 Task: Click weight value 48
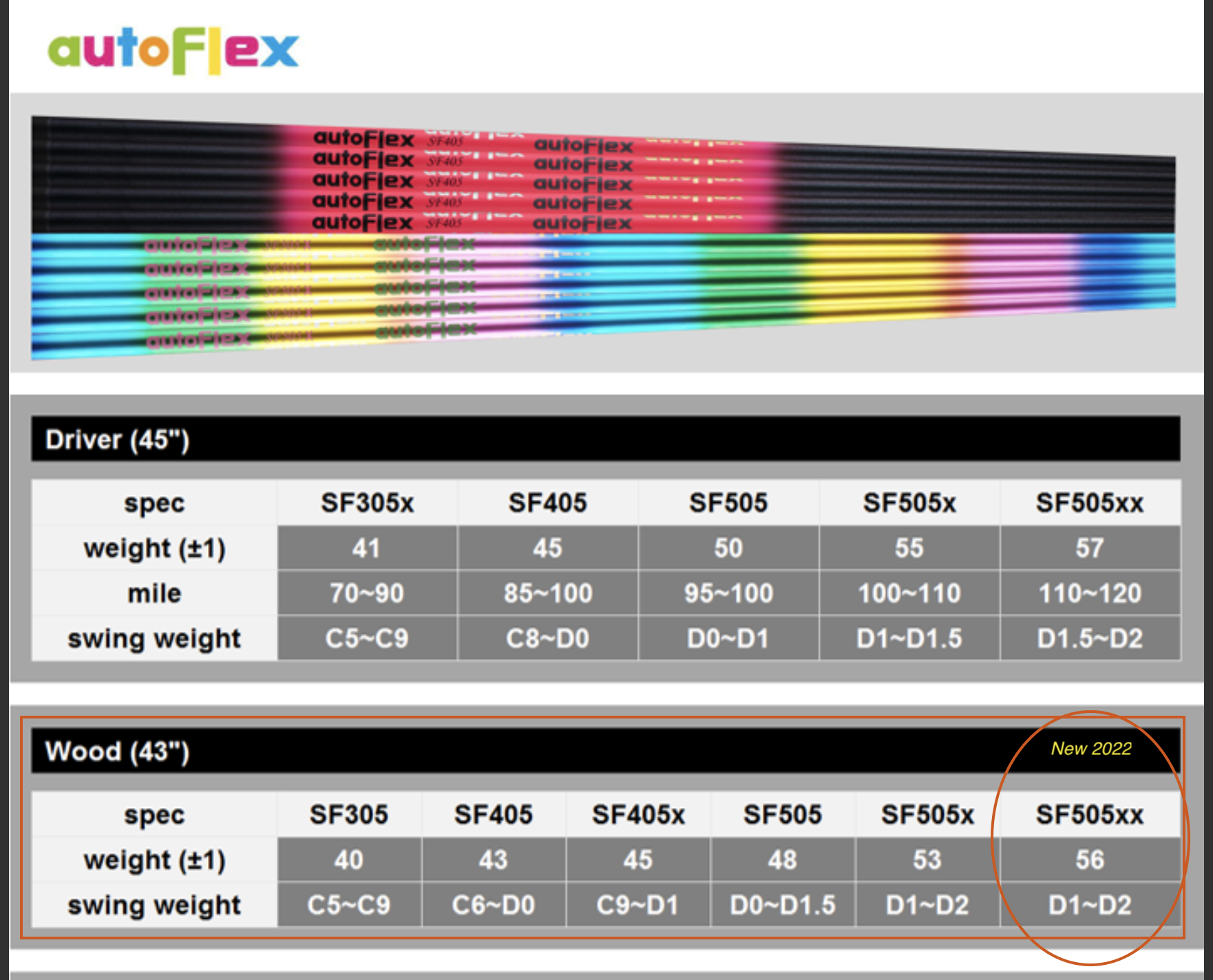(783, 860)
